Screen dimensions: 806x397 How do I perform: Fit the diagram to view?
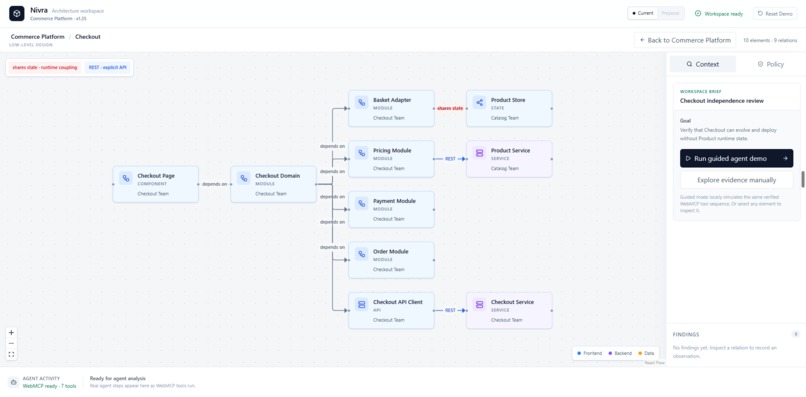click(11, 354)
